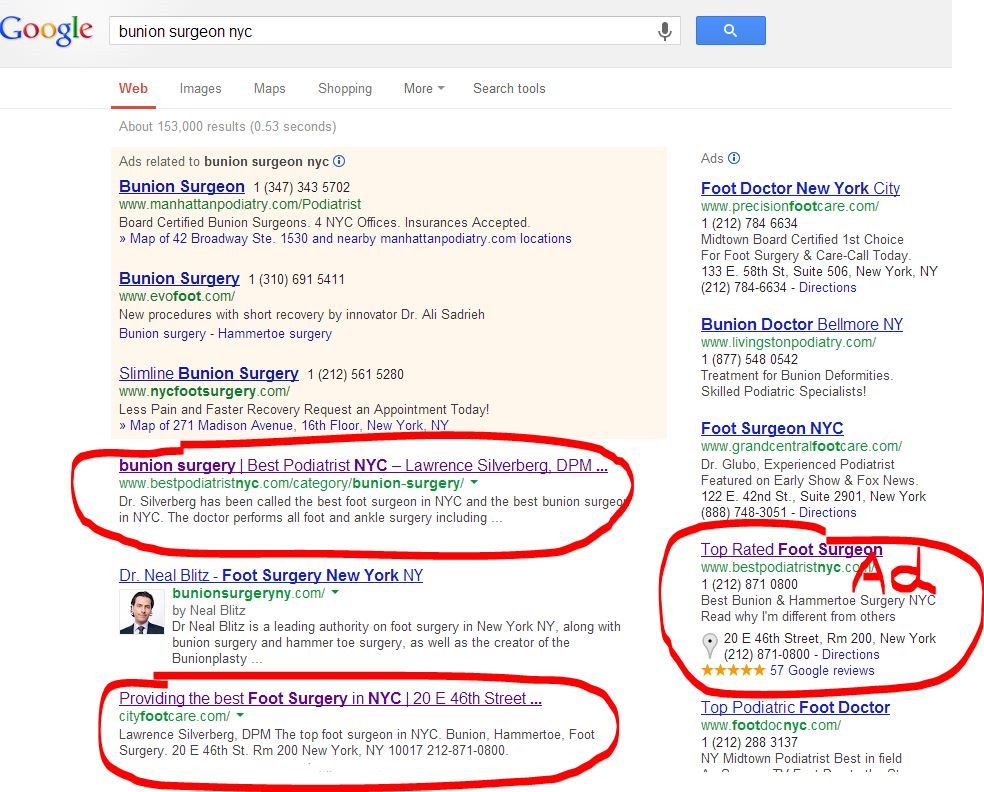Click phone number 1 (877) 548 0542
984x792 pixels.
point(749,359)
